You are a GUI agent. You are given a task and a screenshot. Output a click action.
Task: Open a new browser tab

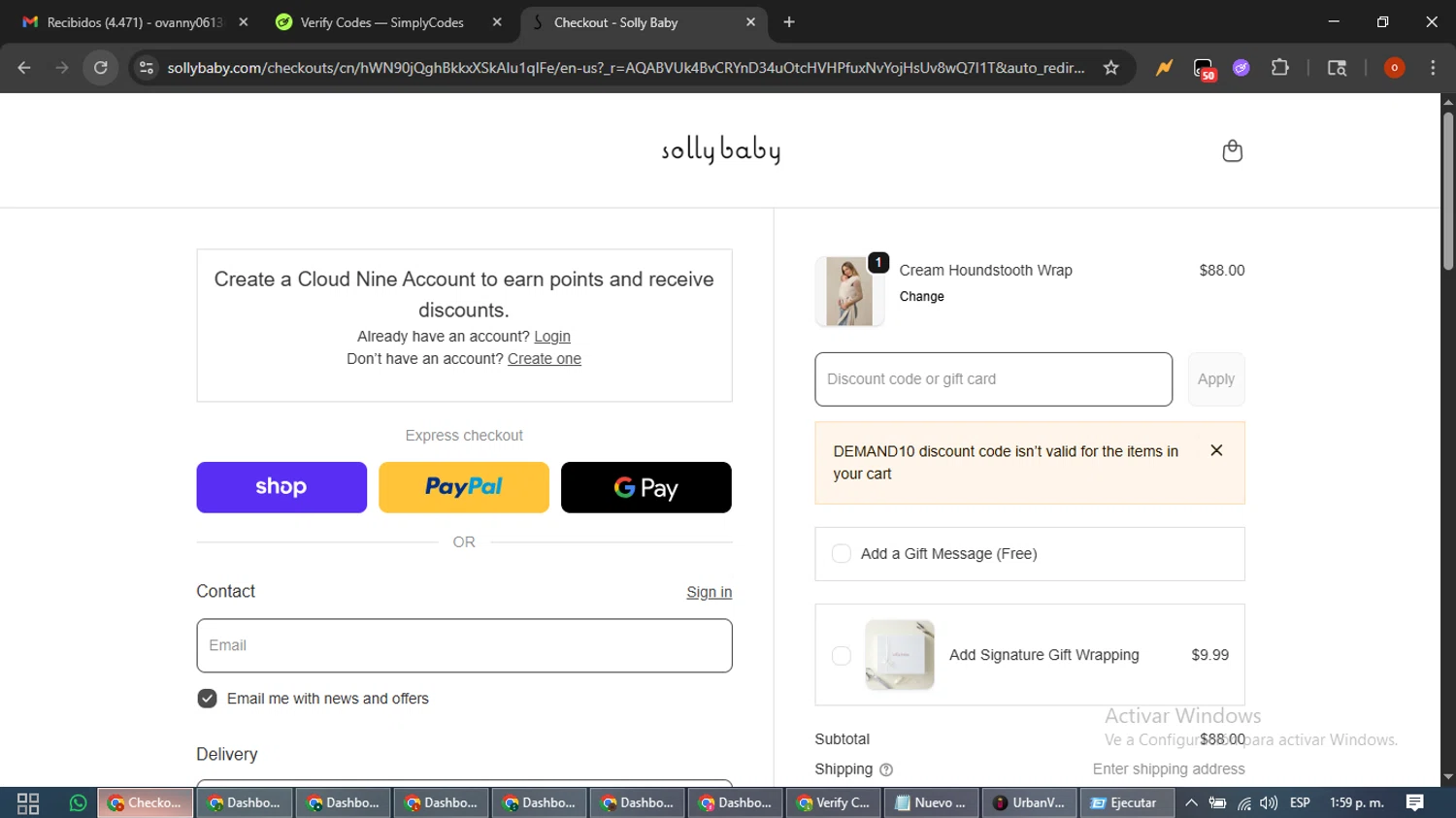[x=789, y=22]
